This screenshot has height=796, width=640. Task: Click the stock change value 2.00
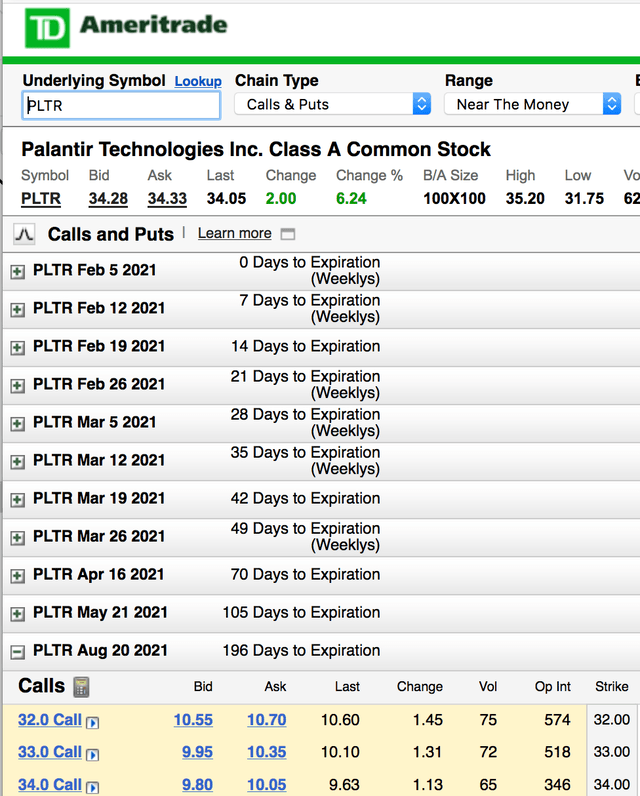point(281,198)
